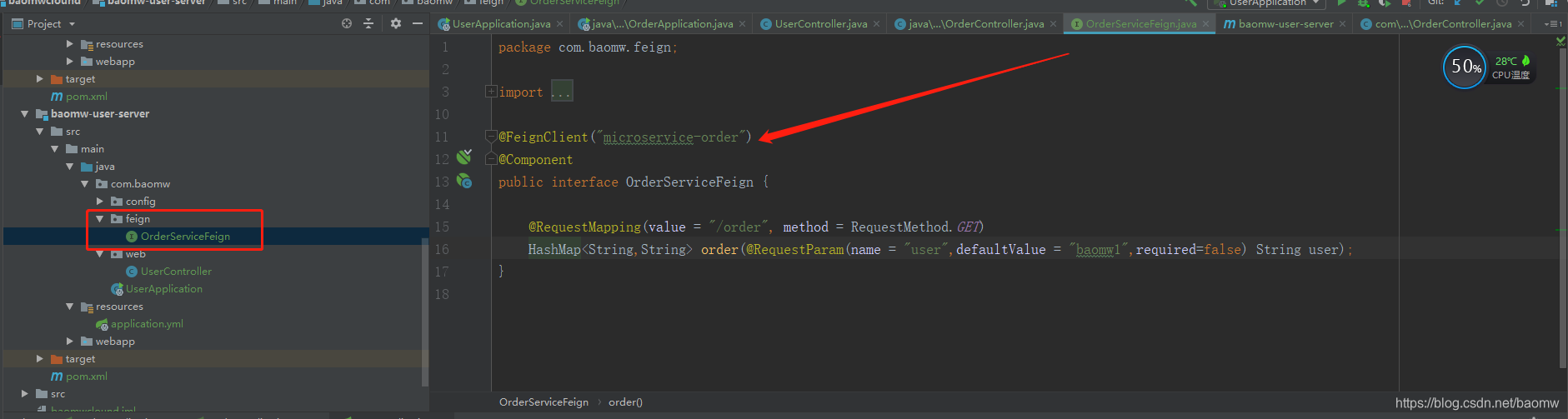Close the UserApplication.java tab

[x=559, y=24]
